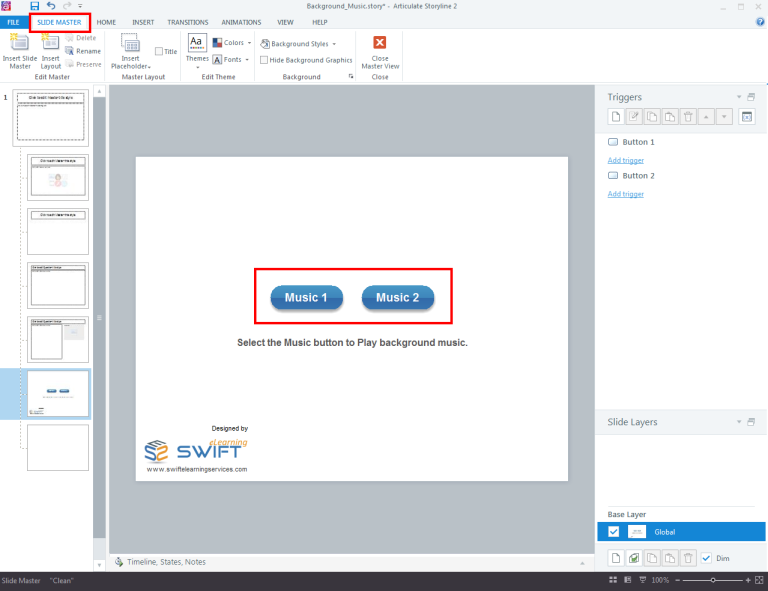
Task: Switch to the Insert ribbon tab
Action: click(143, 21)
